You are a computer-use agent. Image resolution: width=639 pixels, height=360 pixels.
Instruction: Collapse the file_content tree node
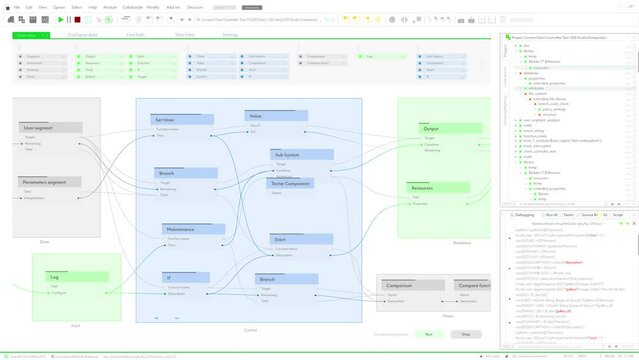521,94
